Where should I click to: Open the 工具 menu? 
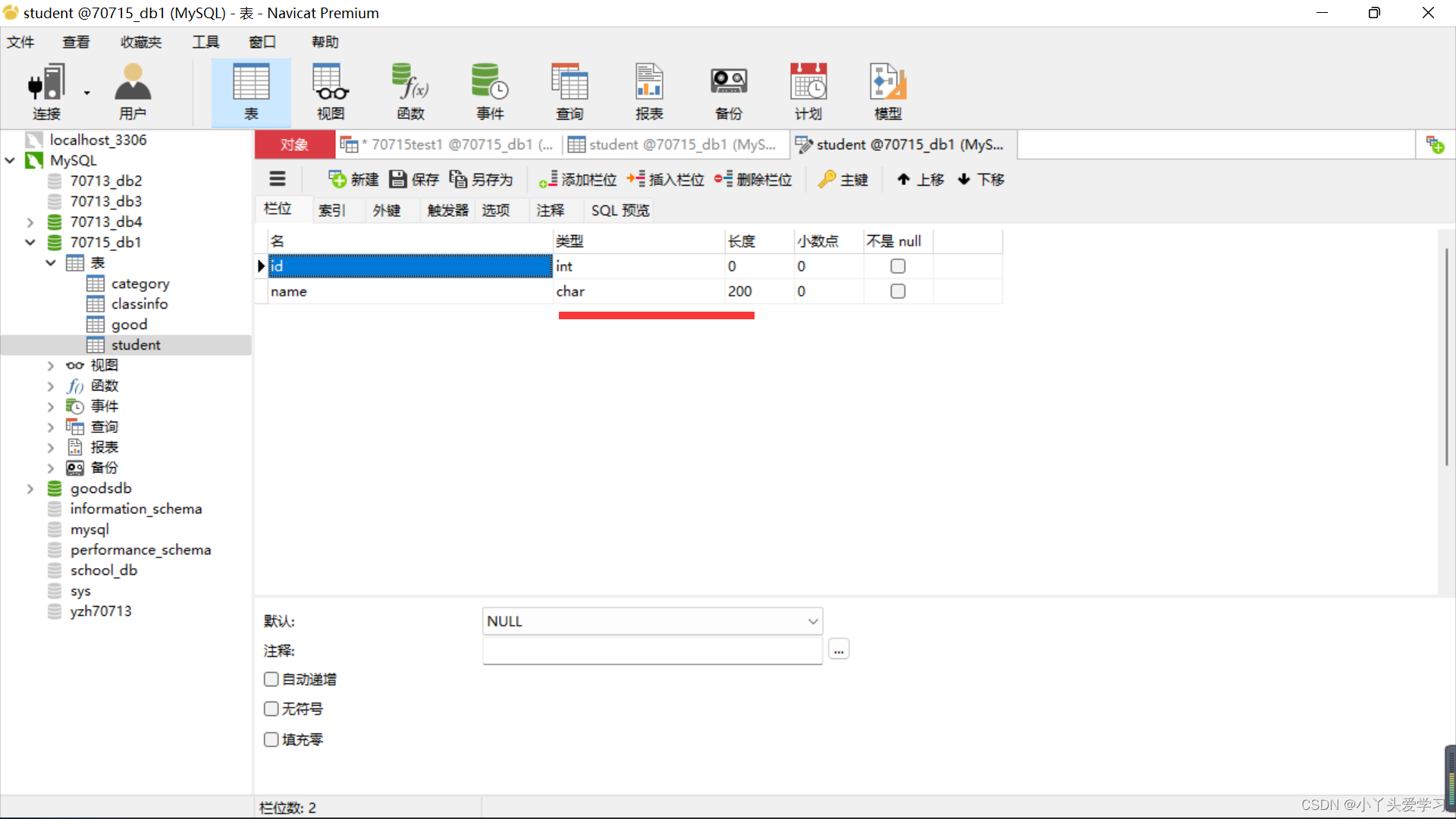tap(206, 42)
